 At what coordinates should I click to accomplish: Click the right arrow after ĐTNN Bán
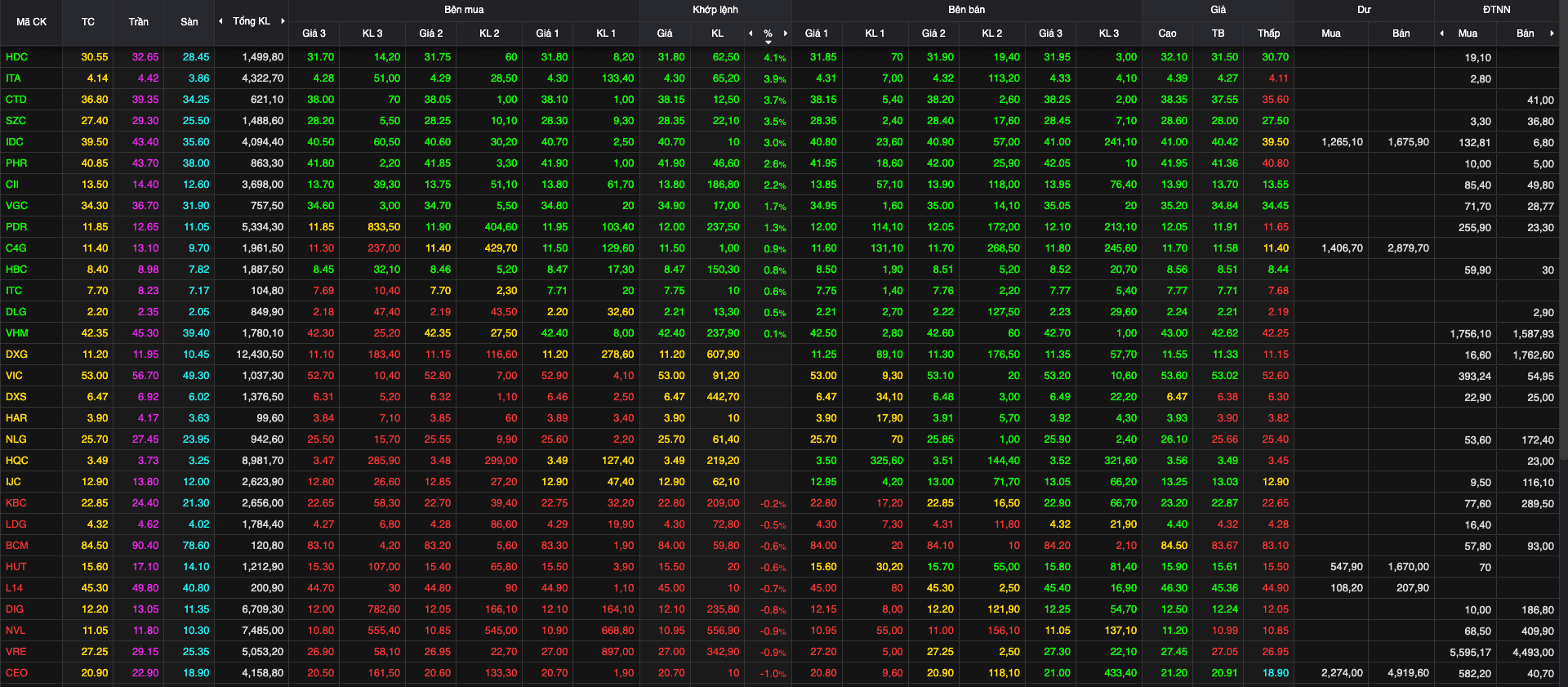pos(1552,33)
